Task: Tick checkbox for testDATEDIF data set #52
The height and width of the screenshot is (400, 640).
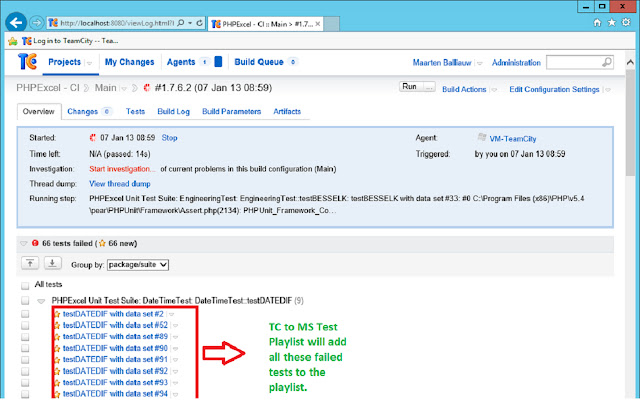Action: click(25, 325)
